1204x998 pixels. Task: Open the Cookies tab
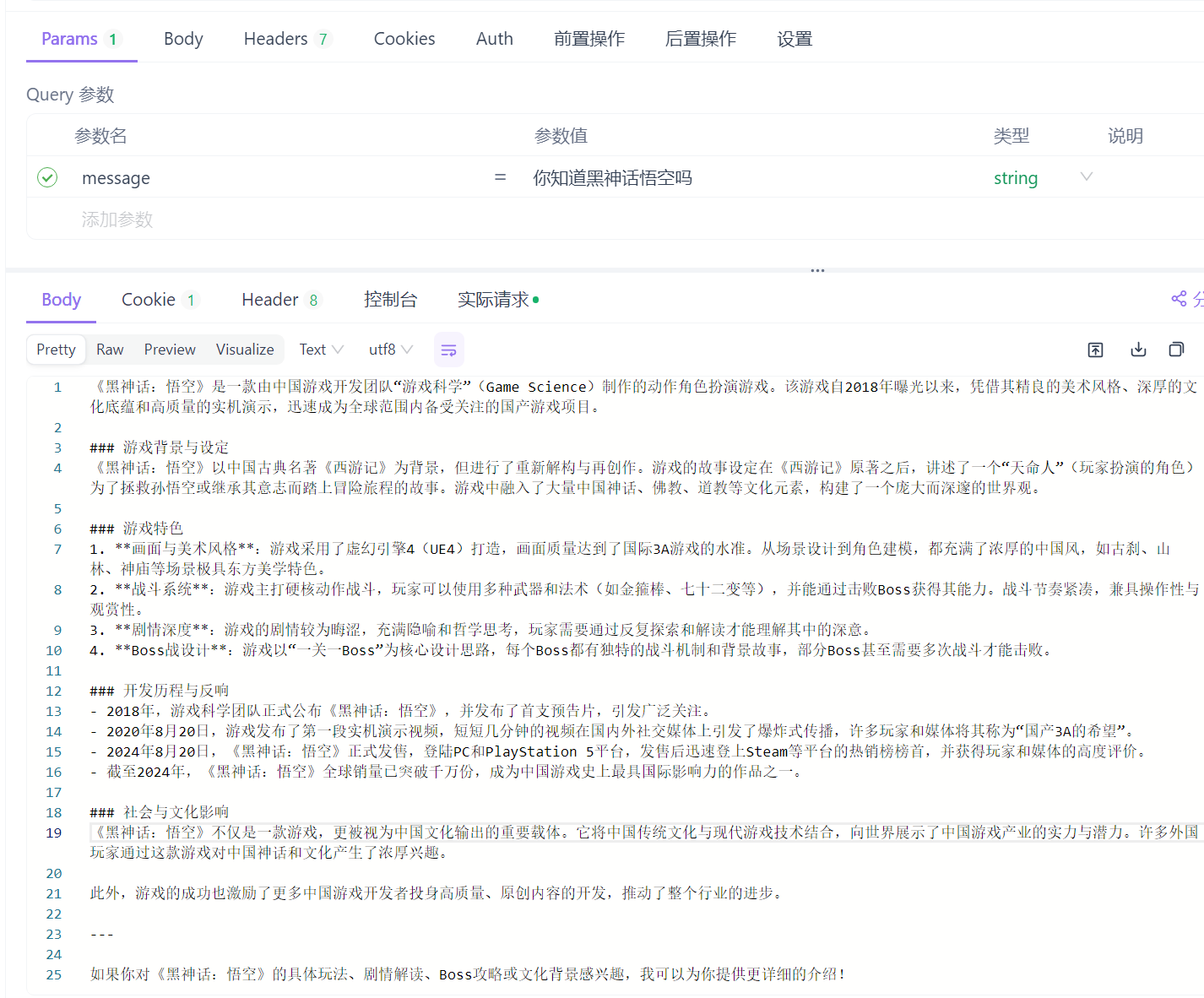point(404,39)
